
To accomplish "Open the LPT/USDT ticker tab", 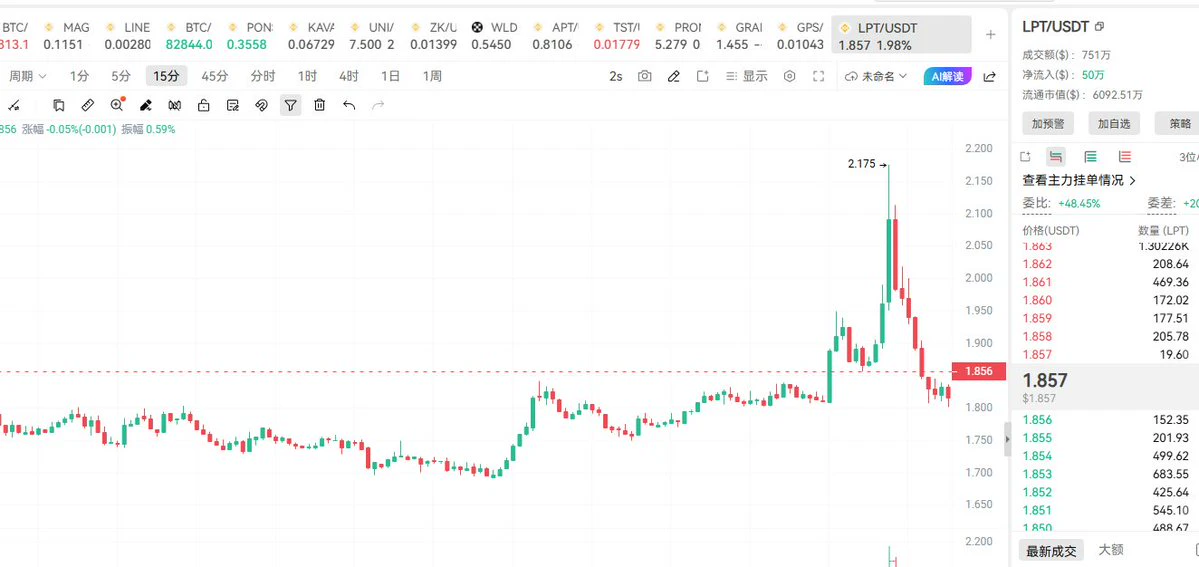I will click(902, 36).
